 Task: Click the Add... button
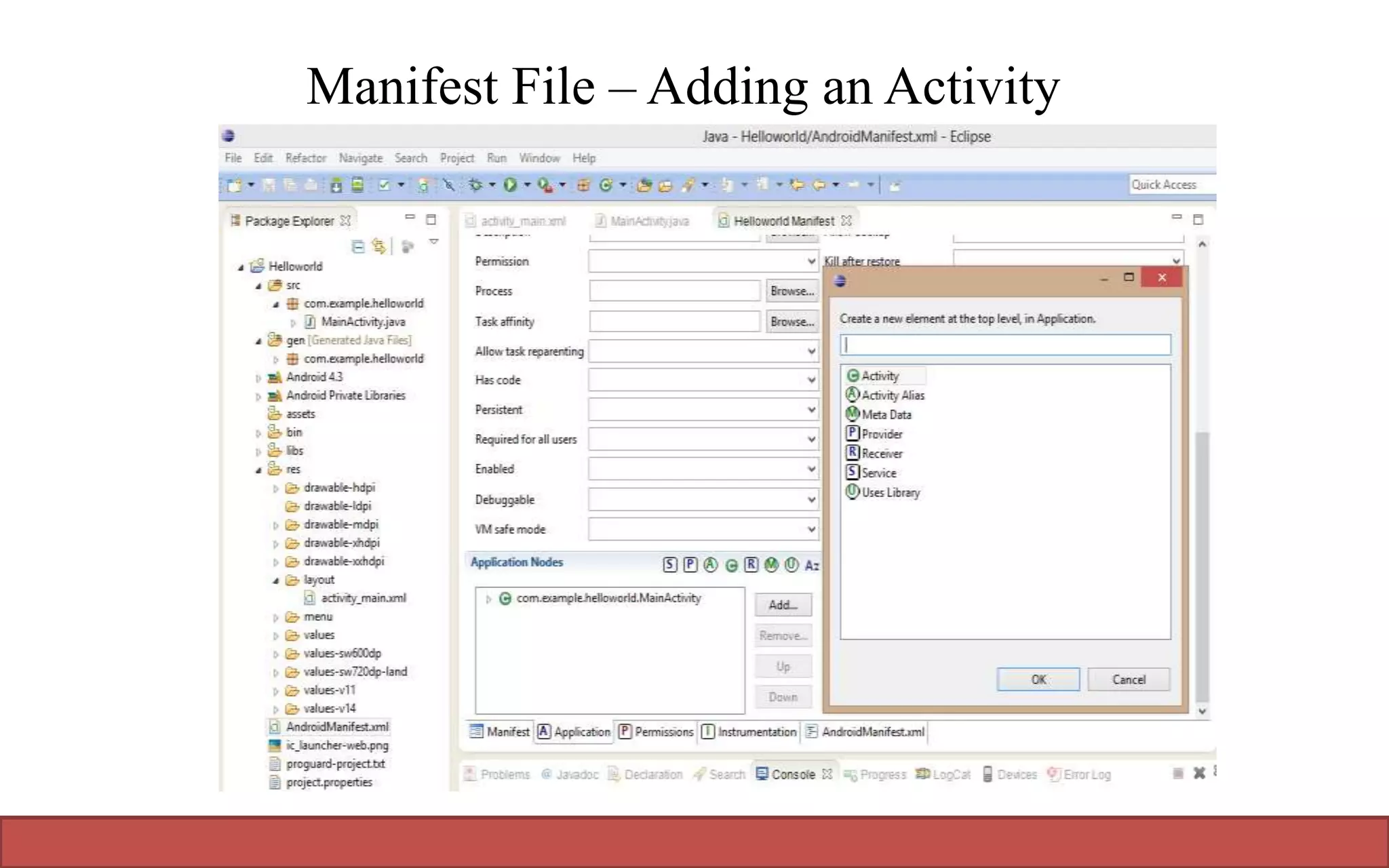tap(783, 605)
